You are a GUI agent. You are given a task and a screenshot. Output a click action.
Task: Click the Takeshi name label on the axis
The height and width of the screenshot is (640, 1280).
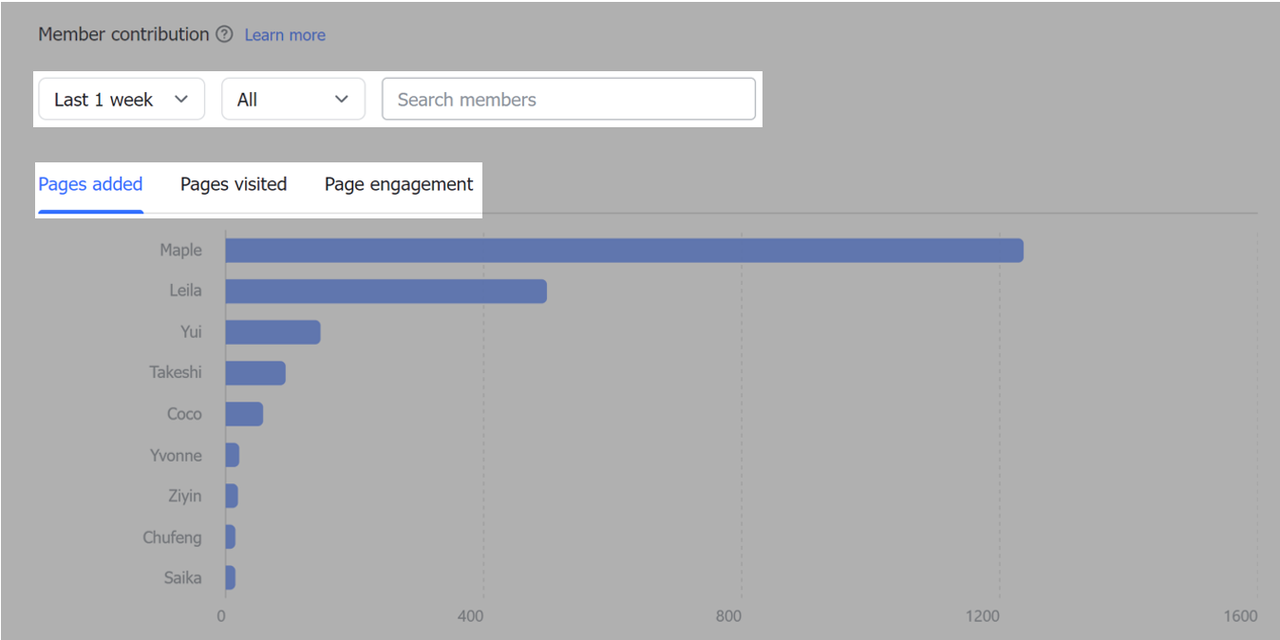[176, 373]
